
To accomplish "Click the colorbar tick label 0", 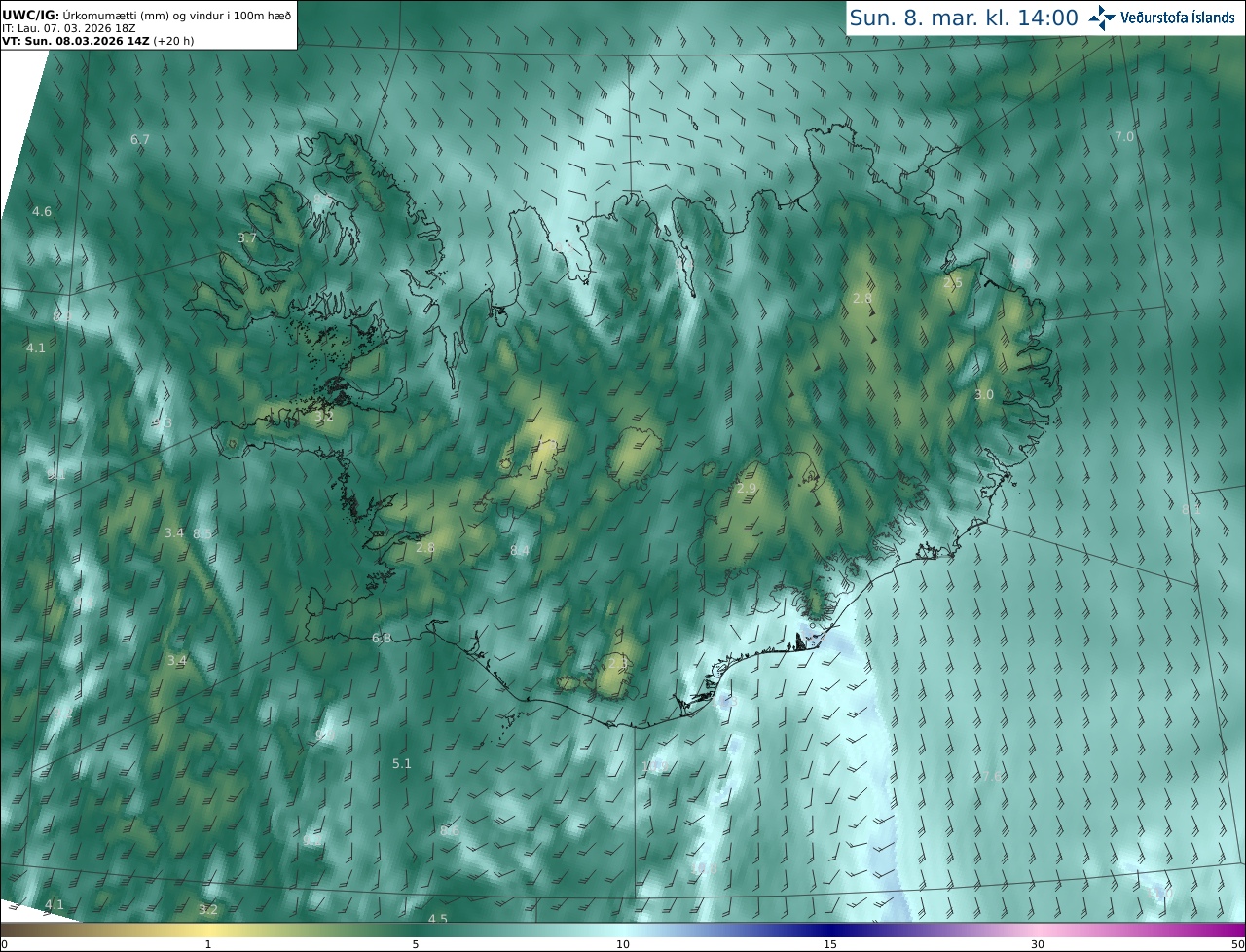I will tap(4, 944).
